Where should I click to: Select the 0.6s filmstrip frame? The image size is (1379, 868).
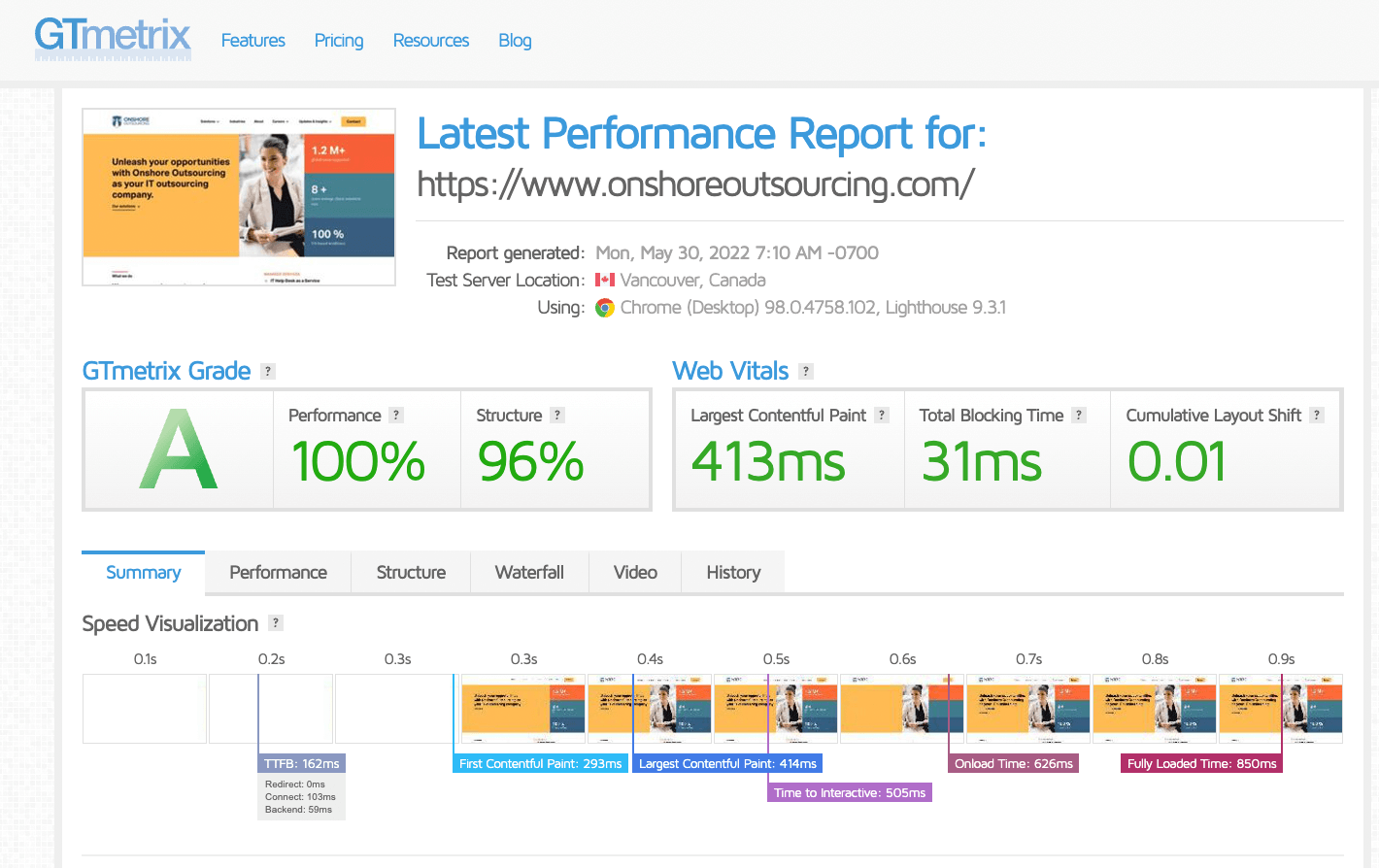[x=902, y=709]
